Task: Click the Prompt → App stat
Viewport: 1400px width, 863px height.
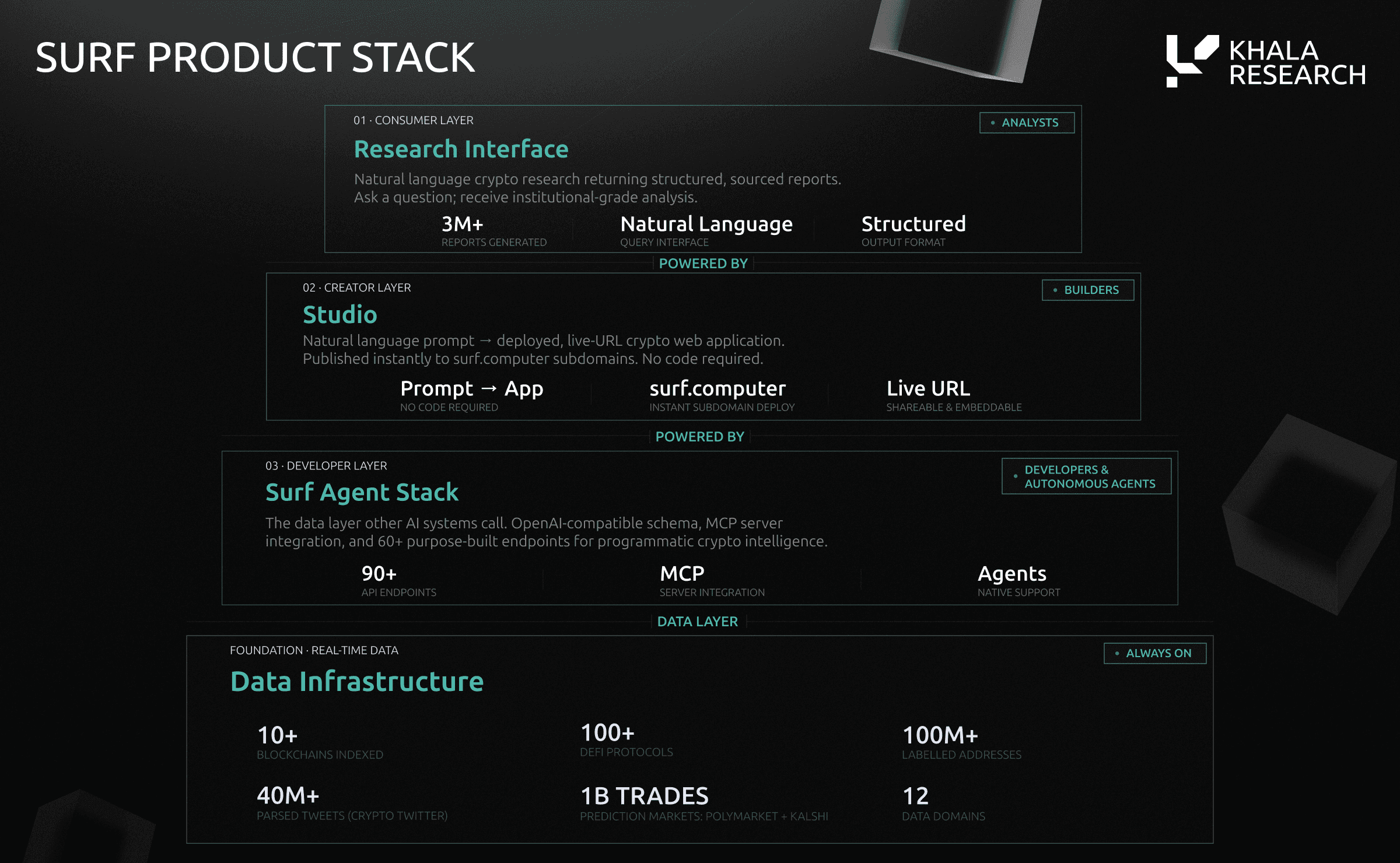Action: (471, 389)
